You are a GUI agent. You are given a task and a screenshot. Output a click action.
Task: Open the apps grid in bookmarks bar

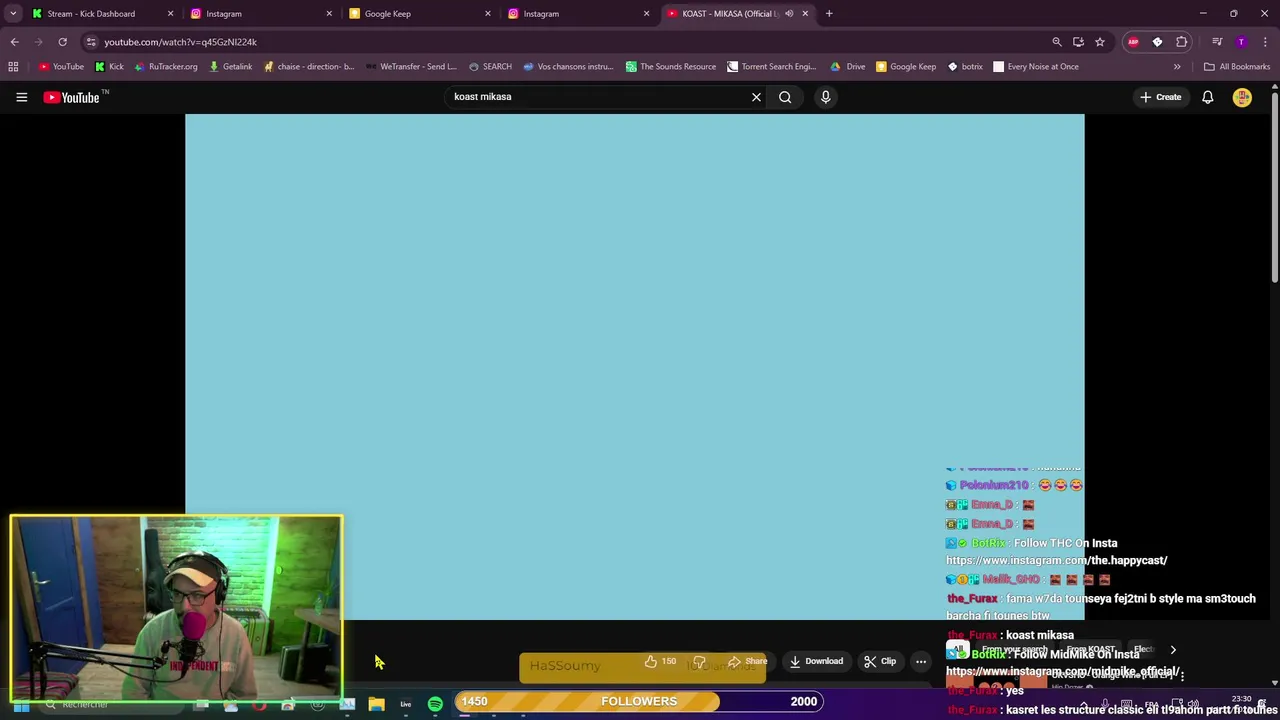point(13,67)
